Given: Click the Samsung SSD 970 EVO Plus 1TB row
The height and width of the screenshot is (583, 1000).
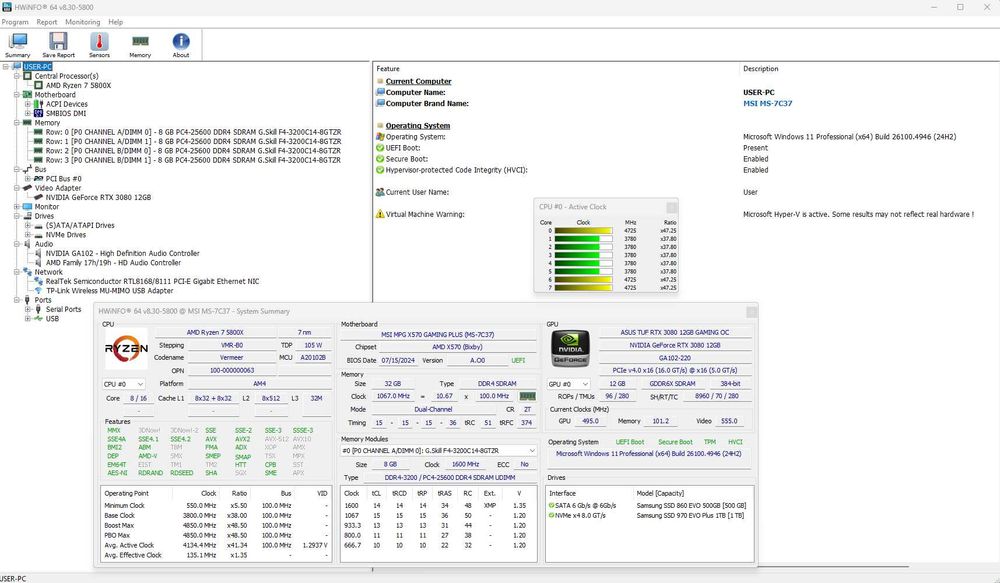Looking at the screenshot, I should (649, 515).
